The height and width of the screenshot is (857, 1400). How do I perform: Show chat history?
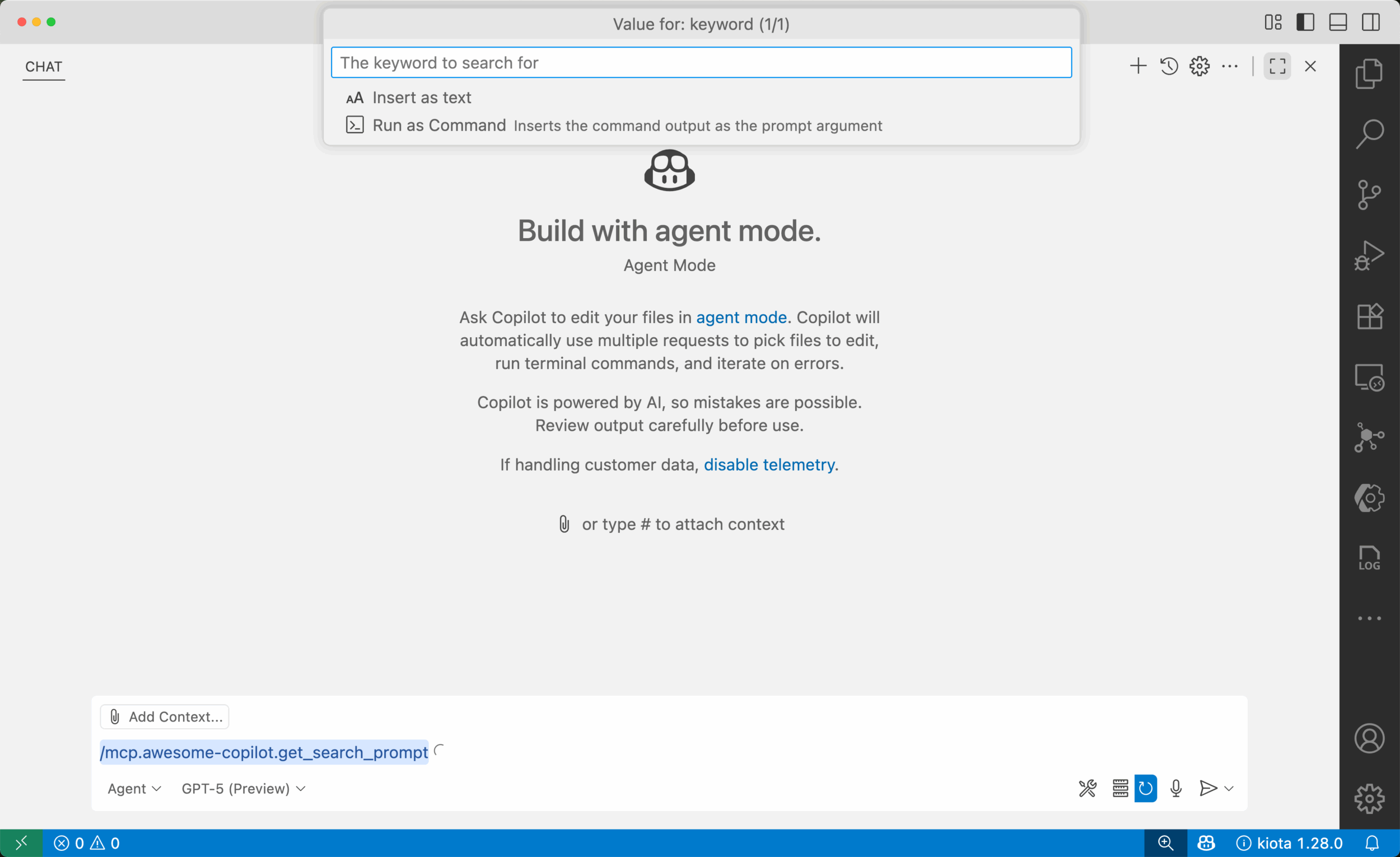pyautogui.click(x=1169, y=67)
